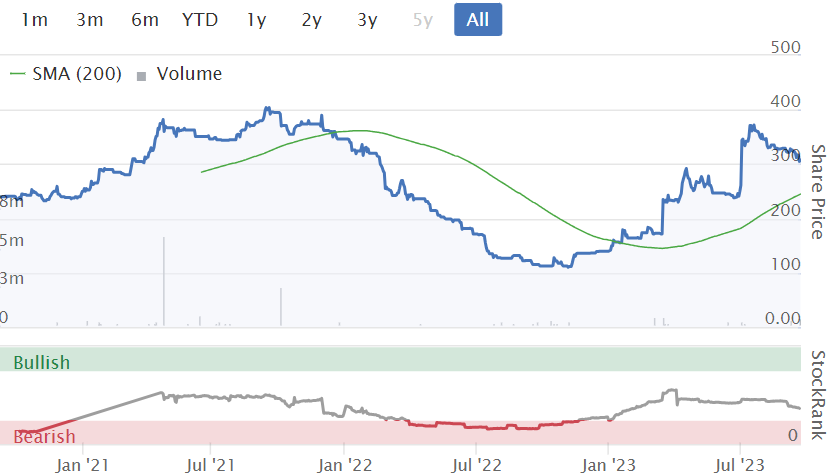
Task: Click the highlighted All range button
Action: pos(478,19)
